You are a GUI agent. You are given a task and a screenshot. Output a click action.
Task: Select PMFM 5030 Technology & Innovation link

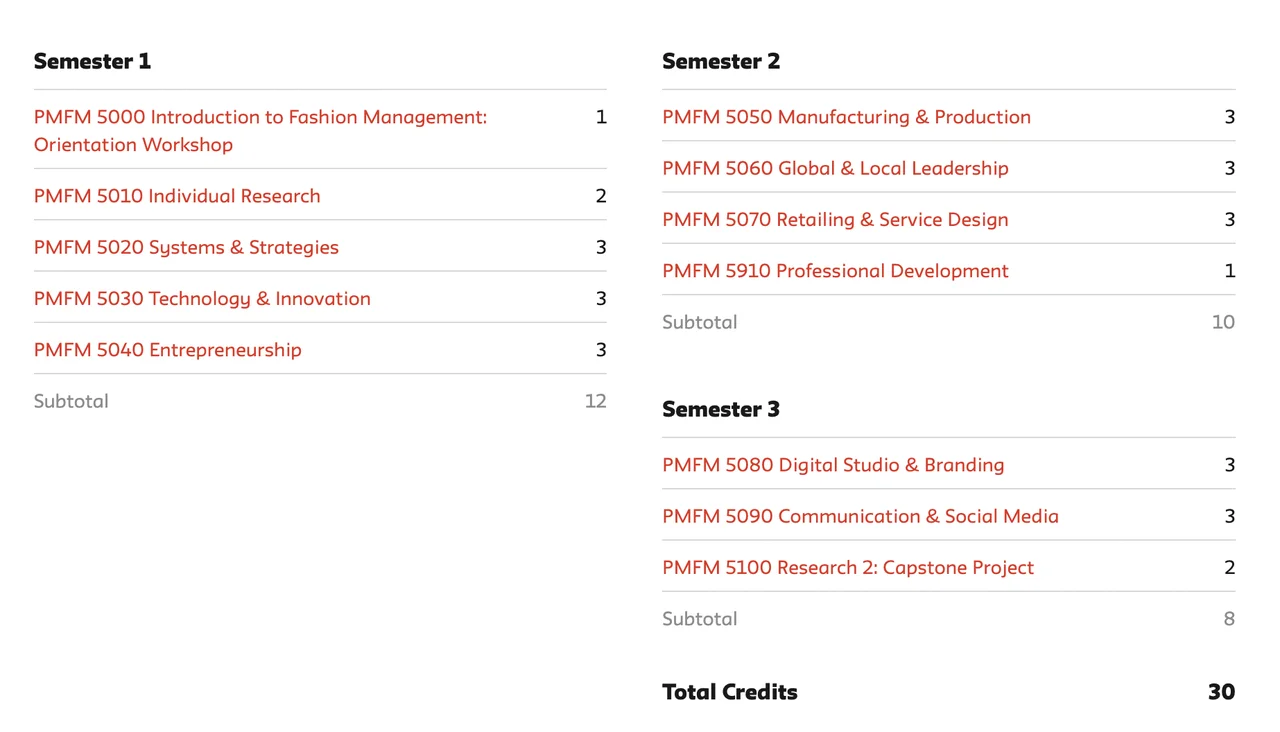point(202,299)
